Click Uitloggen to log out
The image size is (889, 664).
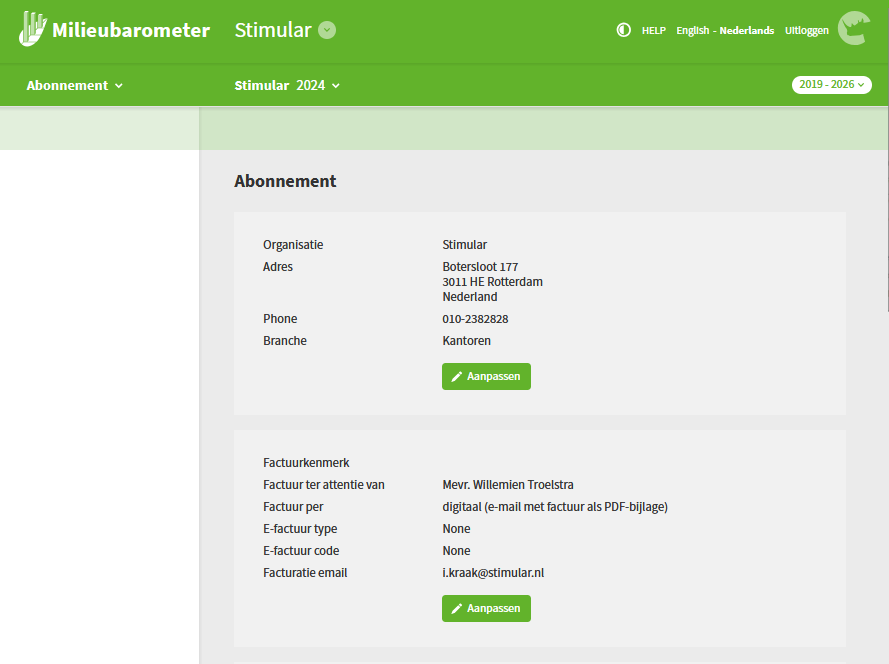coord(806,31)
